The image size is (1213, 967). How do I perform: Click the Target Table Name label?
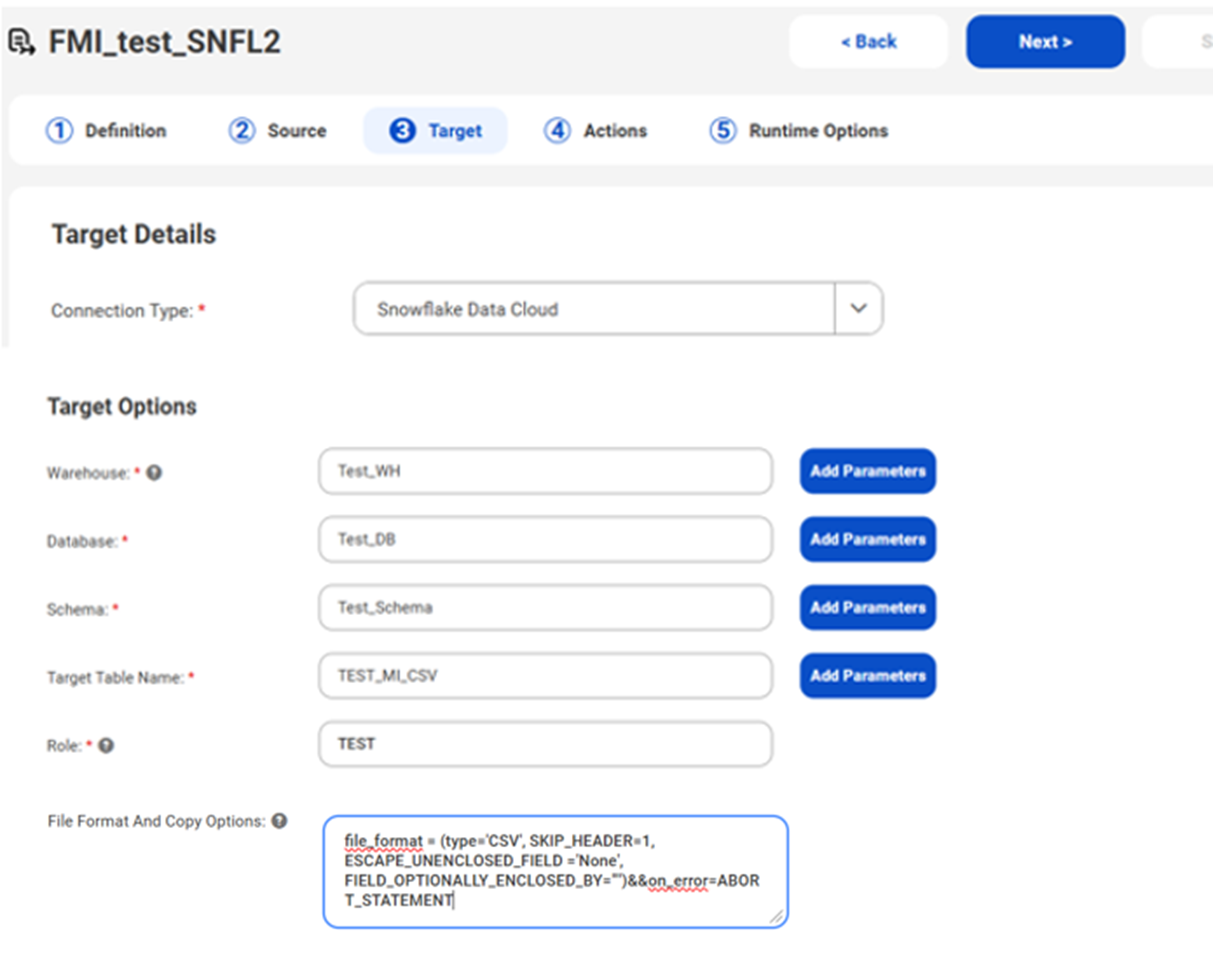[121, 677]
